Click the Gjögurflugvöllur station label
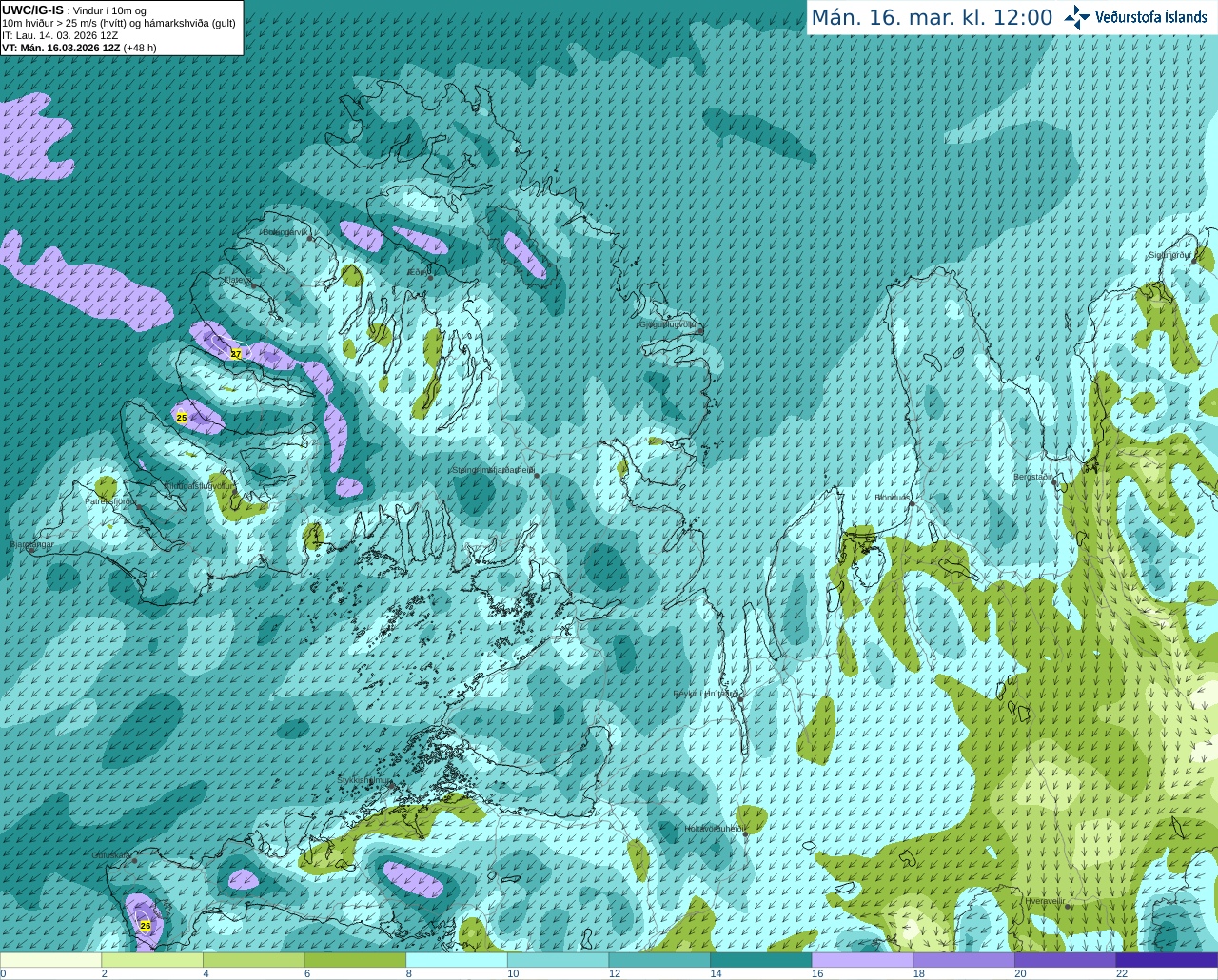The height and width of the screenshot is (980, 1218). click(669, 324)
